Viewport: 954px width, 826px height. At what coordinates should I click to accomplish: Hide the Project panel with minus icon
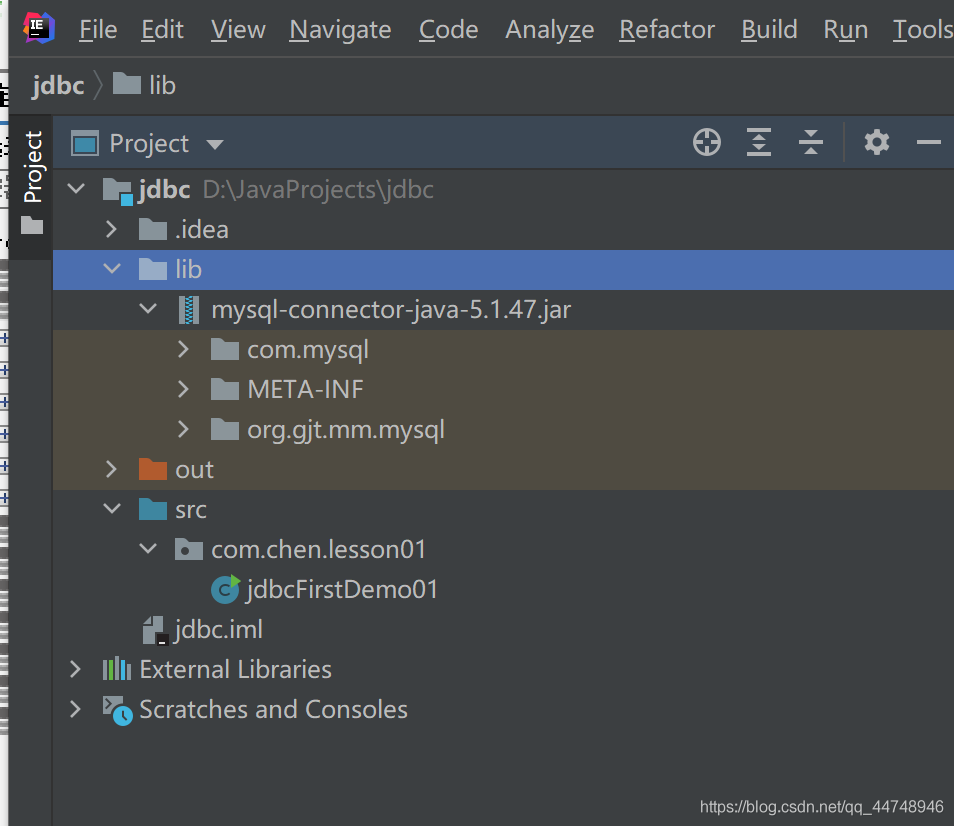tap(928, 143)
